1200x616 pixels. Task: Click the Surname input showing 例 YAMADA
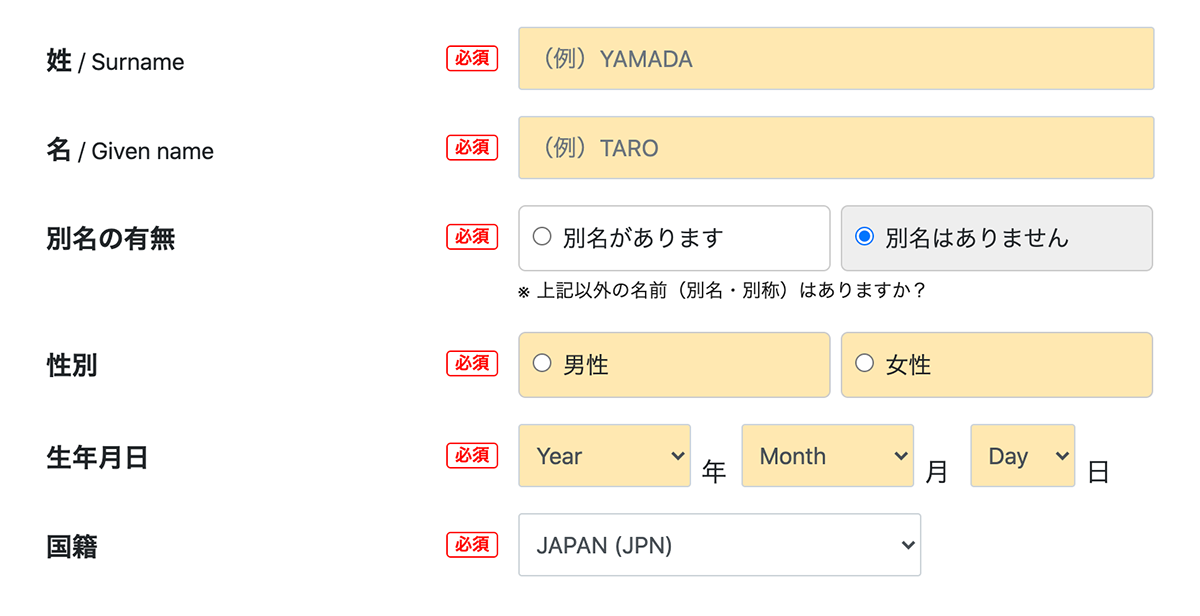pos(836,59)
